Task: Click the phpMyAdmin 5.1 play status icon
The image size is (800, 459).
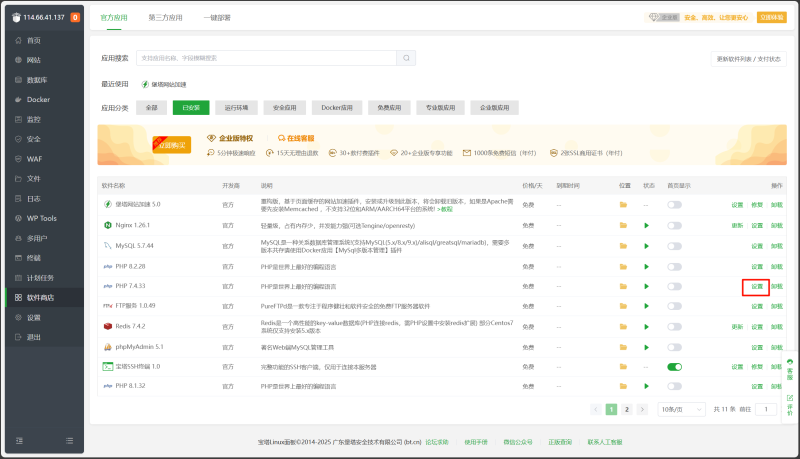Action: (646, 347)
